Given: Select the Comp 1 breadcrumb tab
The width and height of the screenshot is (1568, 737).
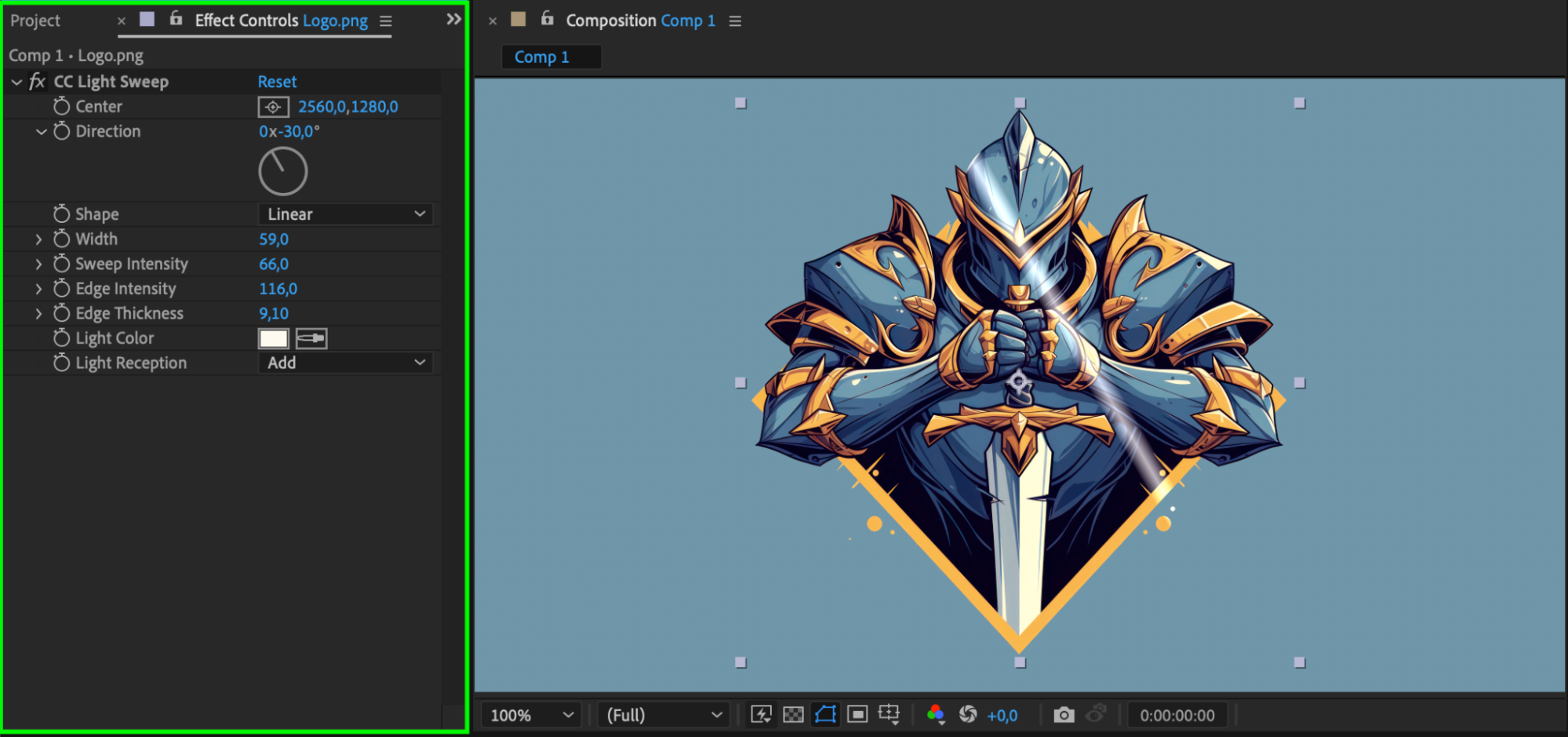Looking at the screenshot, I should click(542, 57).
